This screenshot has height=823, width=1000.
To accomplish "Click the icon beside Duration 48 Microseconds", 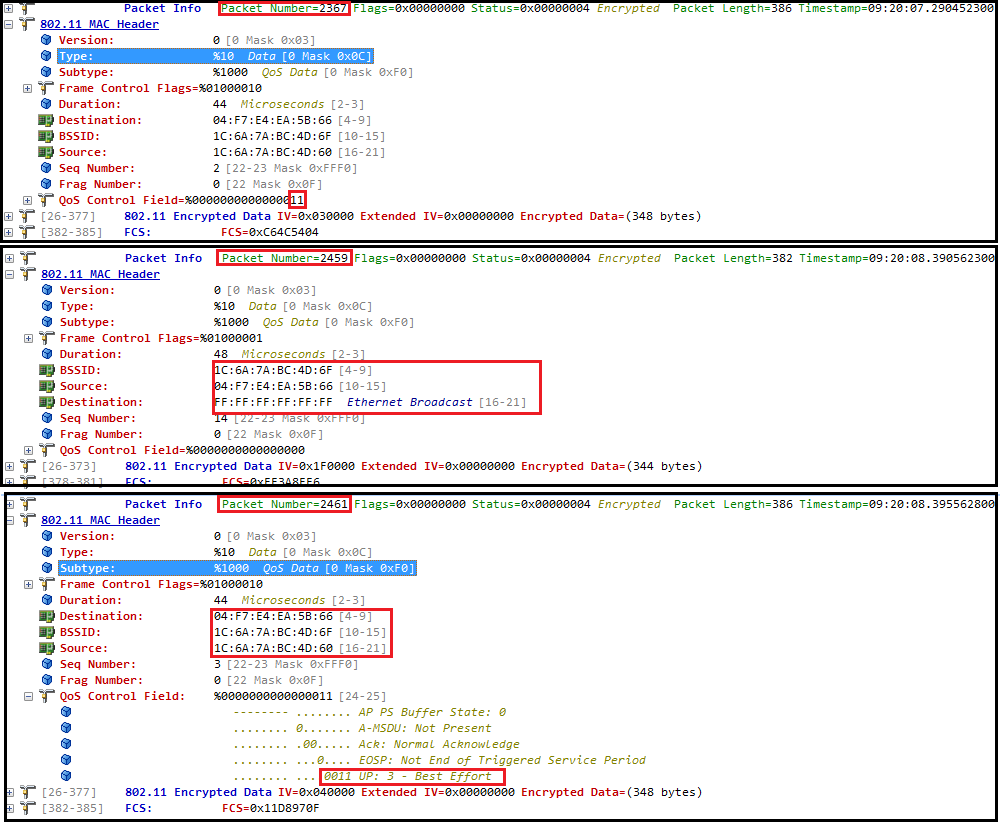I will pyautogui.click(x=46, y=354).
